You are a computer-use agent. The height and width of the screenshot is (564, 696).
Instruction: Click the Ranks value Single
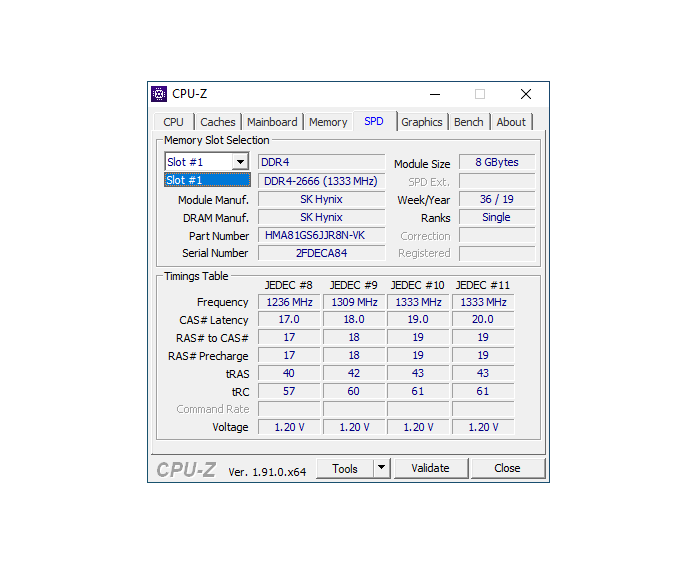(x=497, y=217)
